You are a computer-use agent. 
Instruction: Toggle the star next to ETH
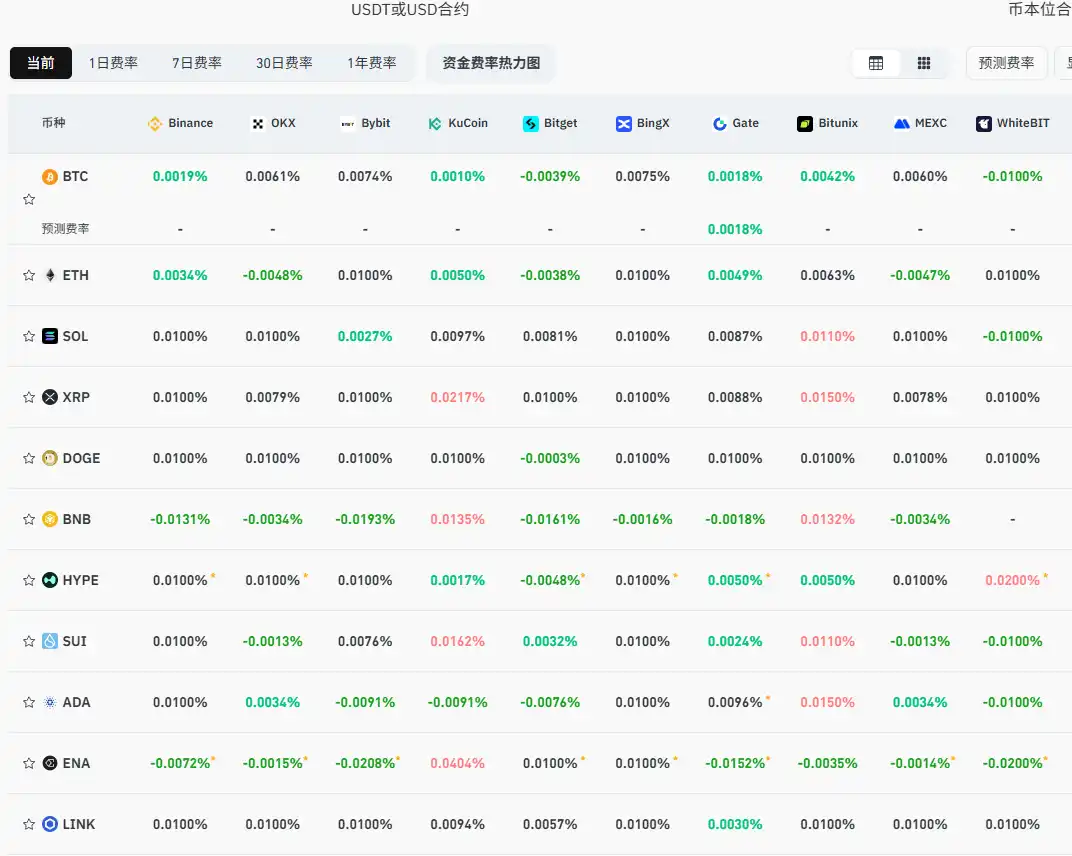coord(29,276)
